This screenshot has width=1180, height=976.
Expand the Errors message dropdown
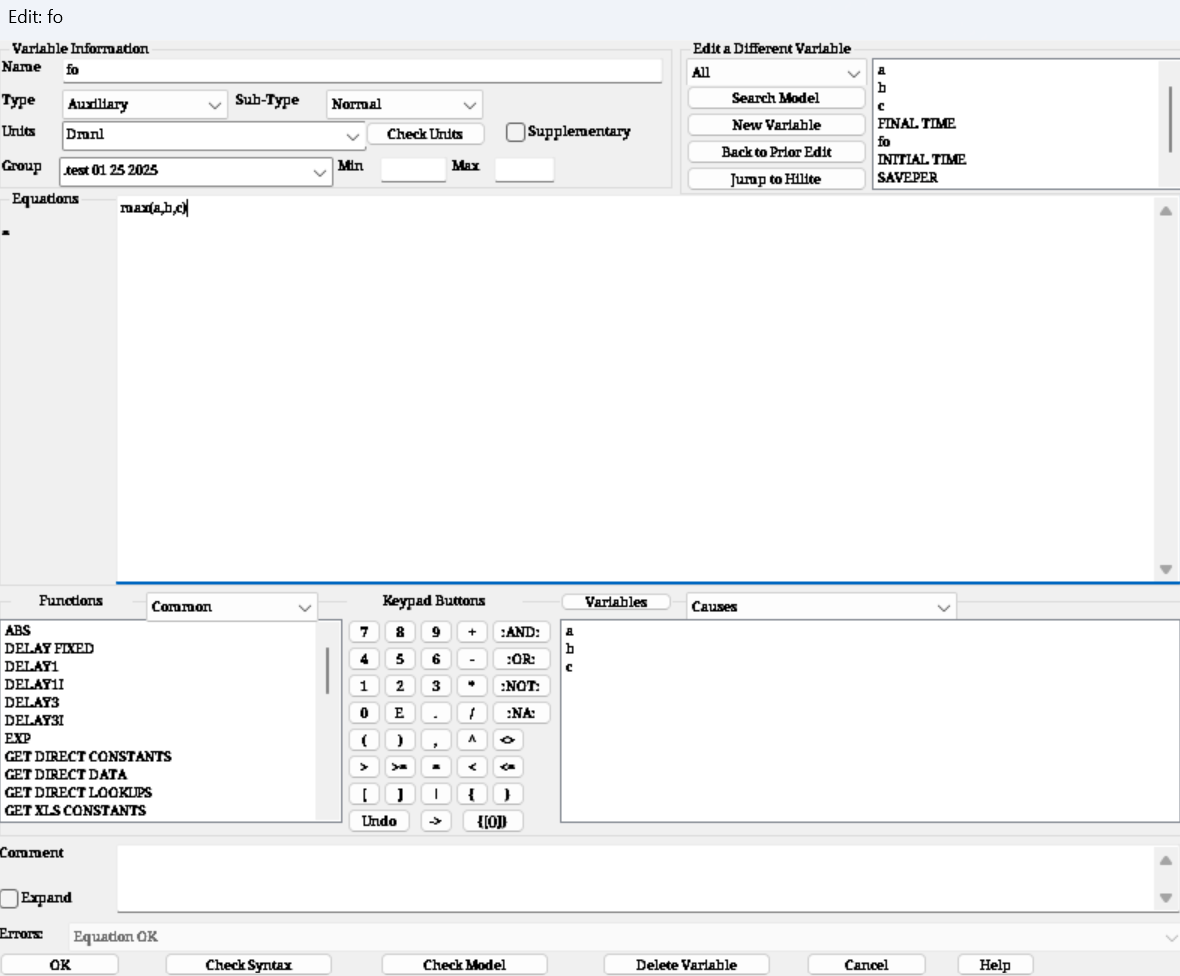click(x=1171, y=938)
